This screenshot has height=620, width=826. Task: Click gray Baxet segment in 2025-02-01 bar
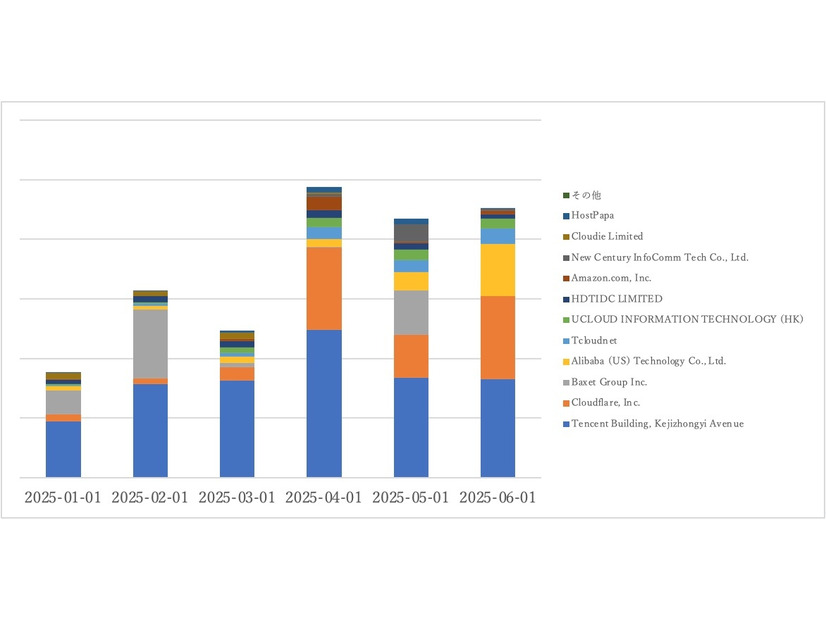coord(150,343)
